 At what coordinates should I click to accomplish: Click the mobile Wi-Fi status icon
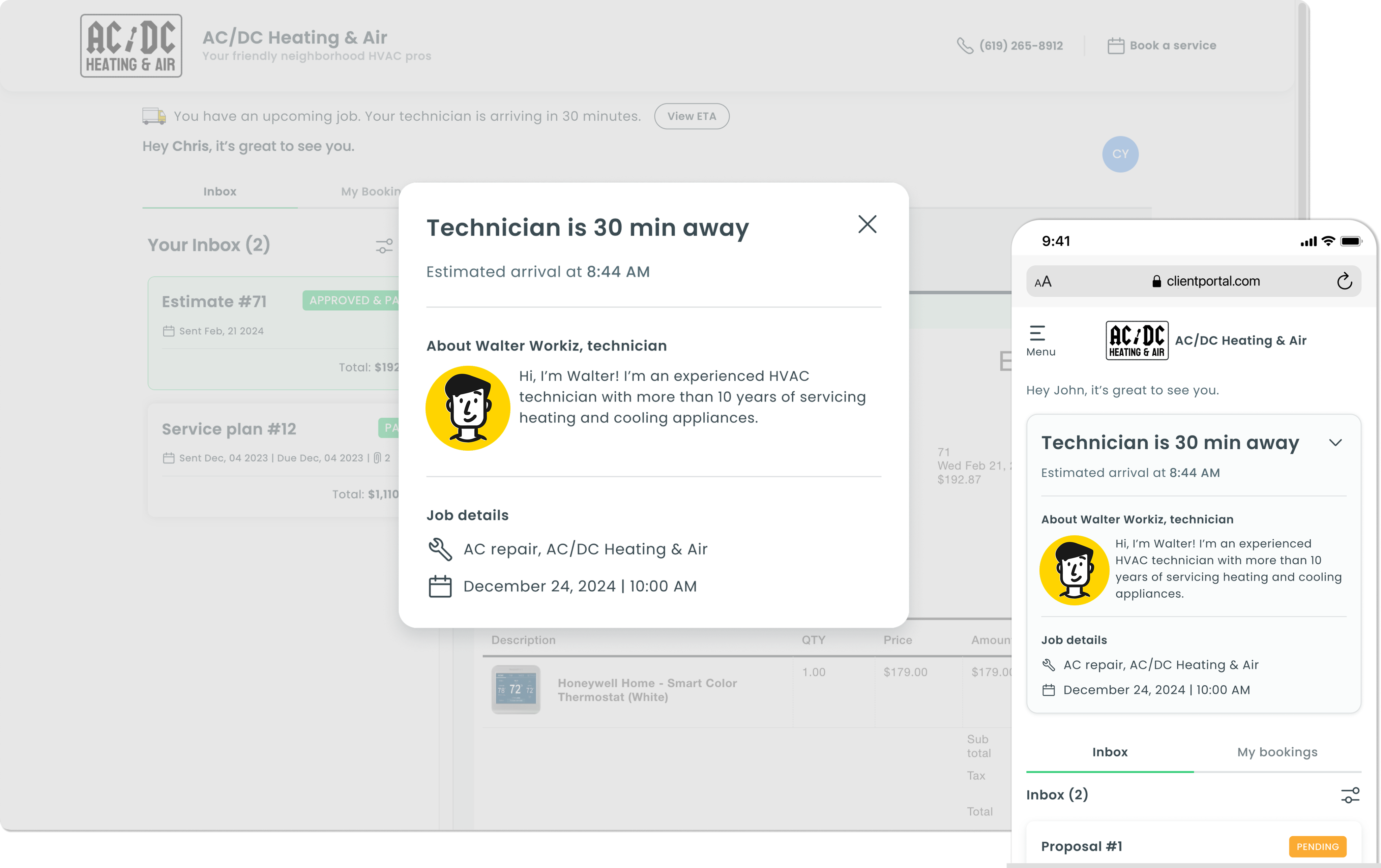[x=1328, y=241]
